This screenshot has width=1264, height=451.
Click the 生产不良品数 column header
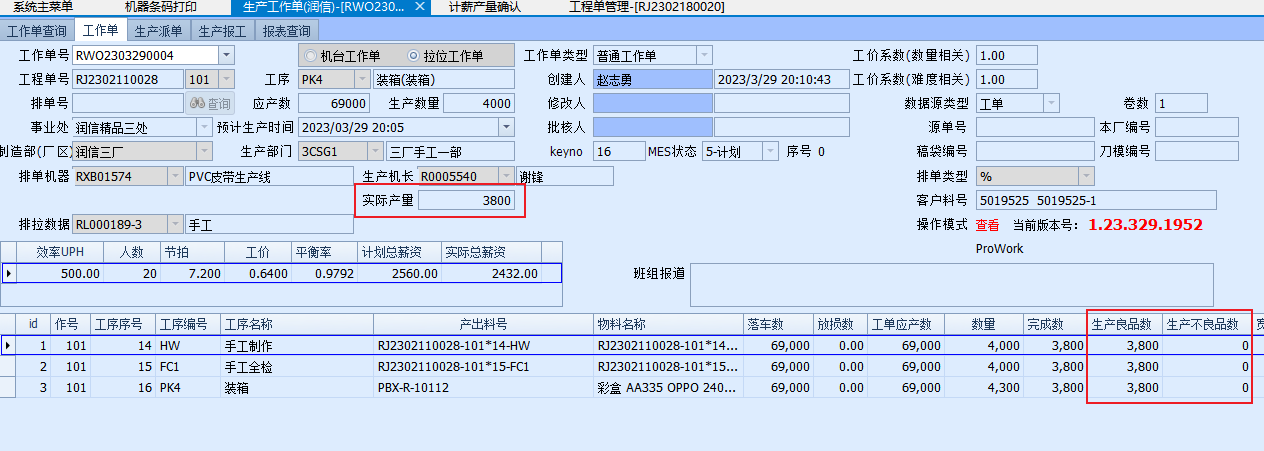click(1207, 324)
